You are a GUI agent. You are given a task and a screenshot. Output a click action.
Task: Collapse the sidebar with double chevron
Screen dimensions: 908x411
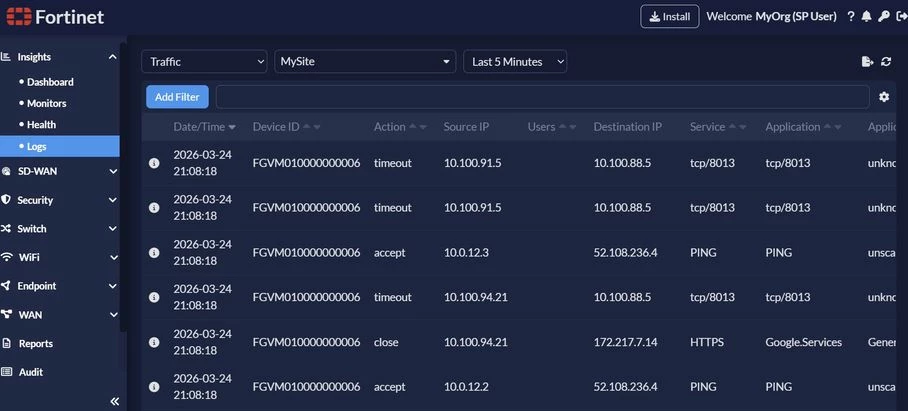pos(114,401)
